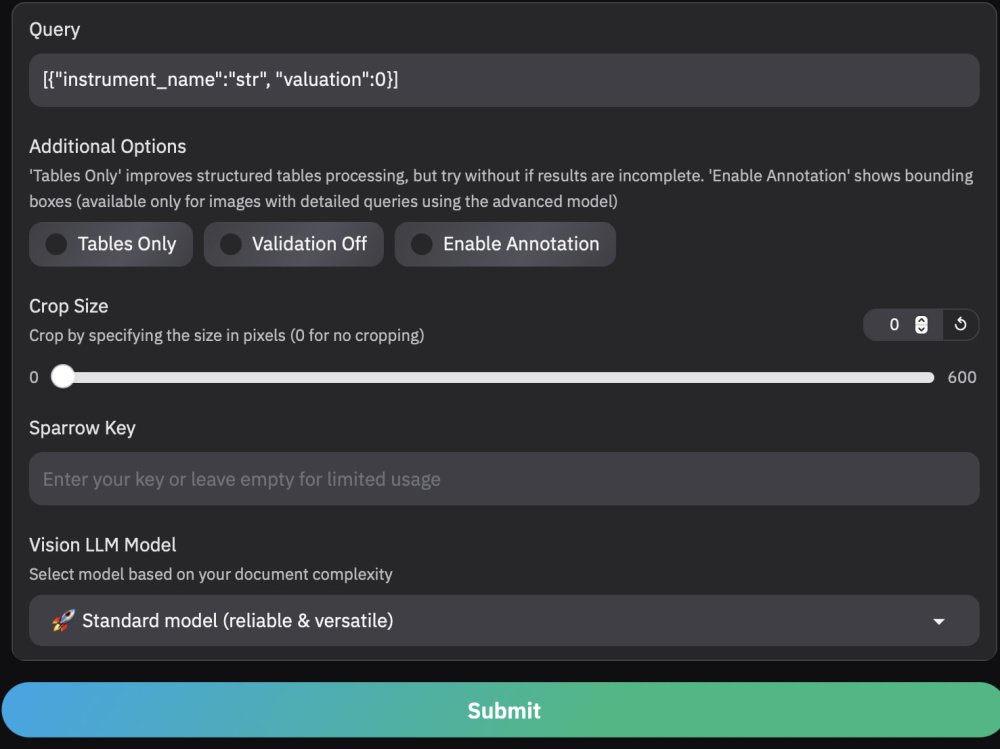Click the Query input field
Image resolution: width=1000 pixels, height=749 pixels.
point(504,80)
